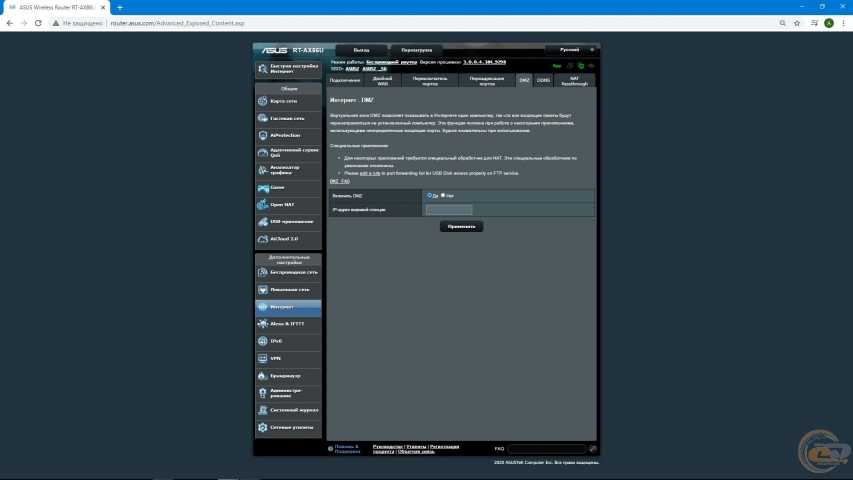Open the Обратная связь feedback link
Screen dimensions: 853x480
point(416,452)
